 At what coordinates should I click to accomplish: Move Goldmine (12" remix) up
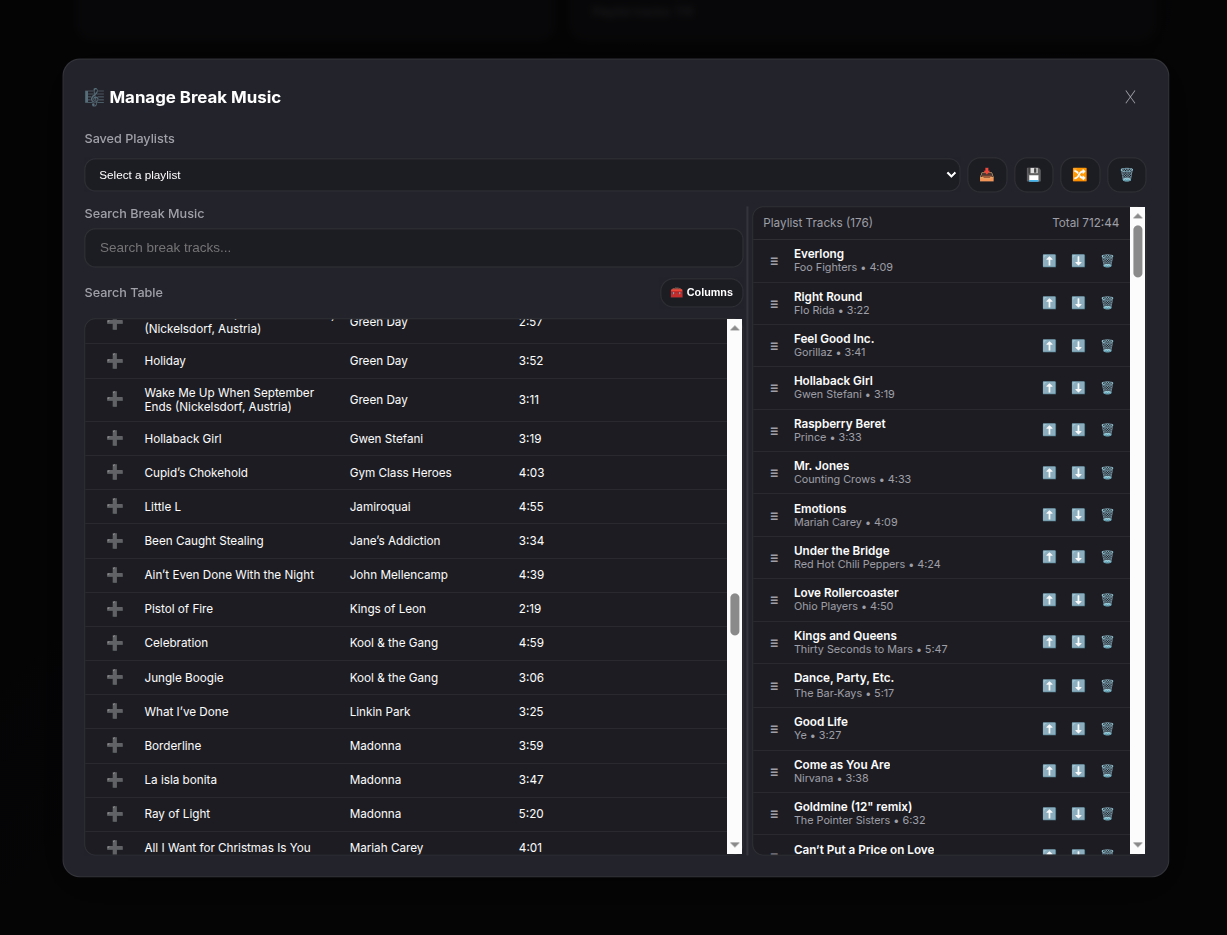click(x=1049, y=813)
